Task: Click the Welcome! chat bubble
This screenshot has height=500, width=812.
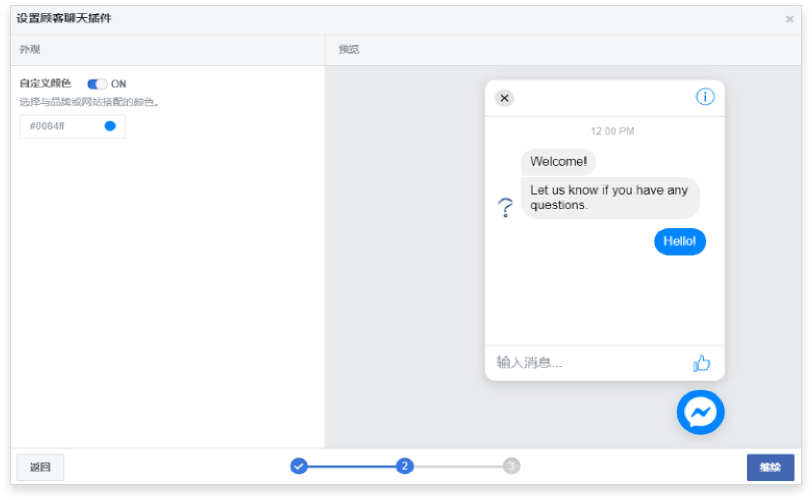Action: (558, 162)
